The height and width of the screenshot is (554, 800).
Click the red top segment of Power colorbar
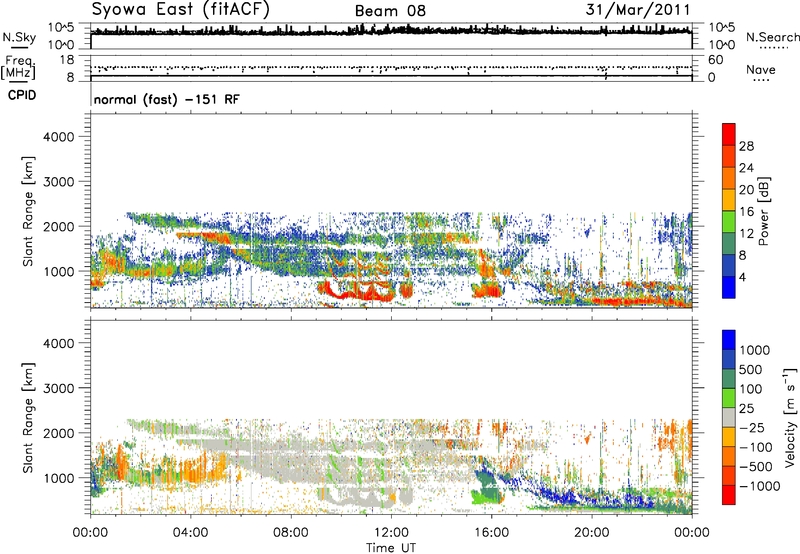pos(729,135)
